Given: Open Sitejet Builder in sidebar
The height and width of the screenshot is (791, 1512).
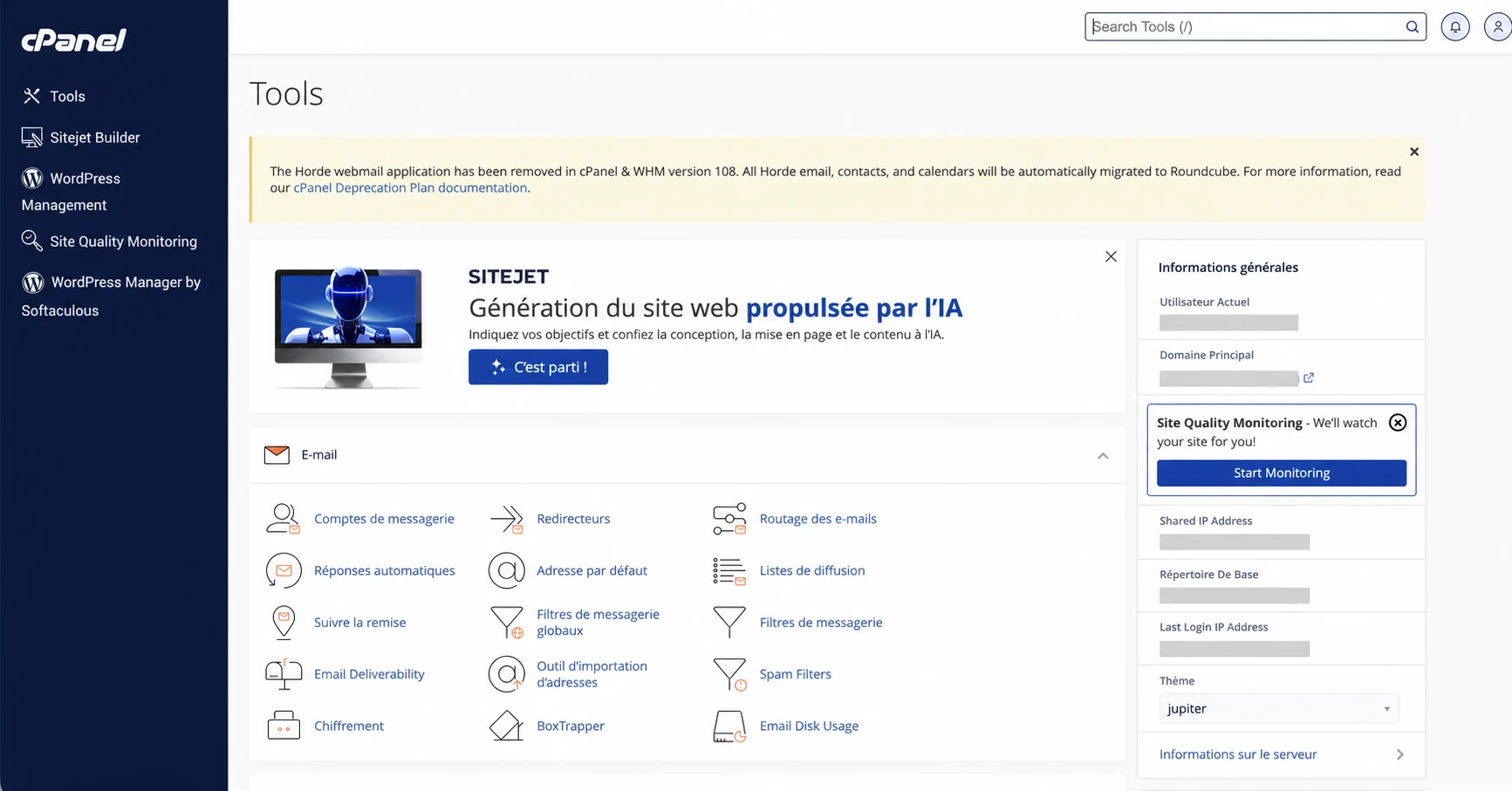Looking at the screenshot, I should (94, 137).
